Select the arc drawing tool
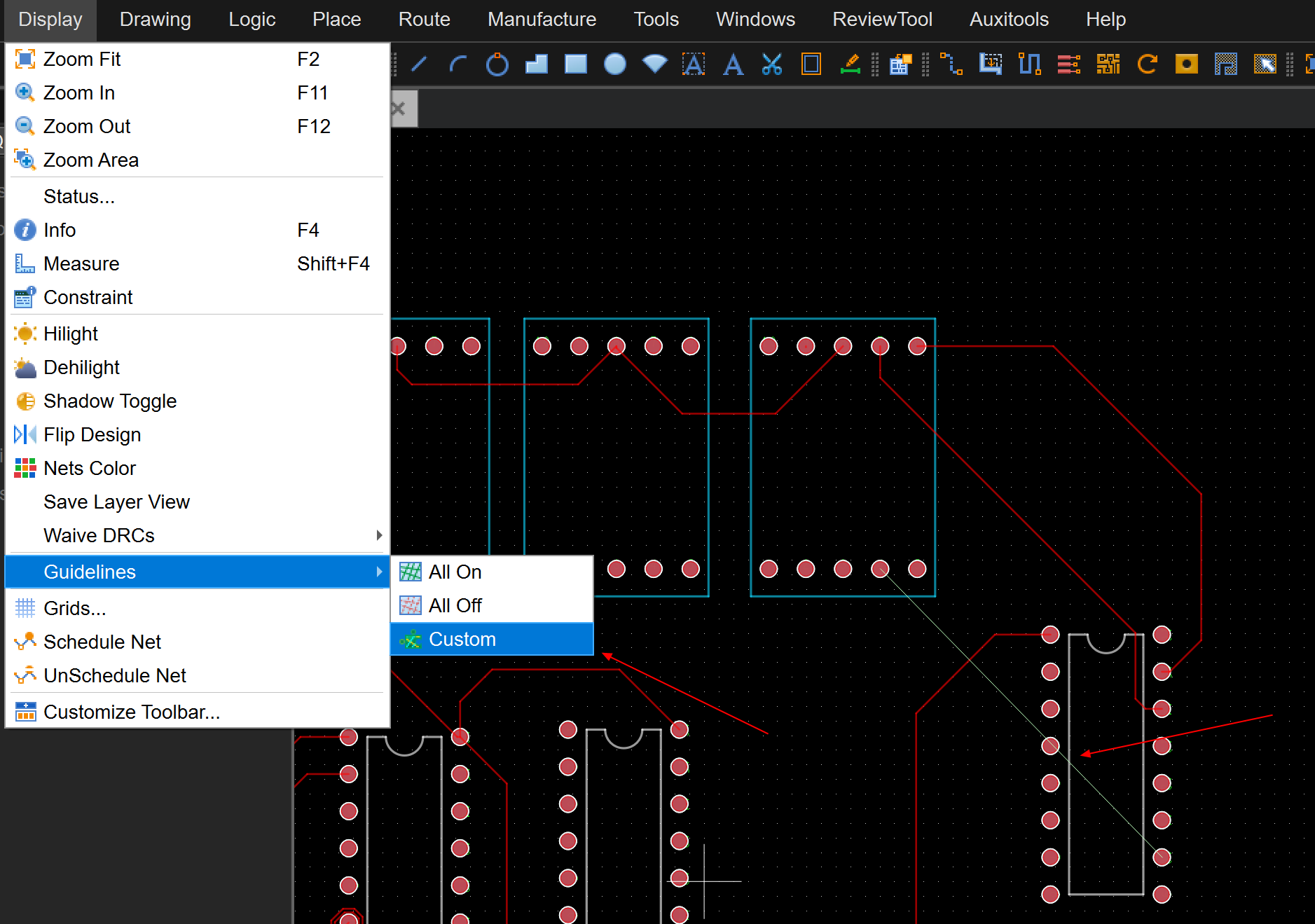 [458, 64]
